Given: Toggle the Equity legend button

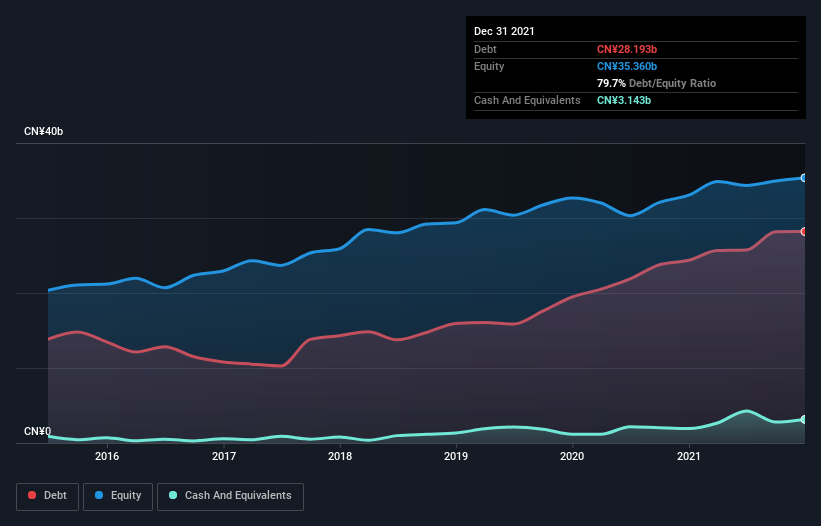Looking at the screenshot, I should 118,496.
